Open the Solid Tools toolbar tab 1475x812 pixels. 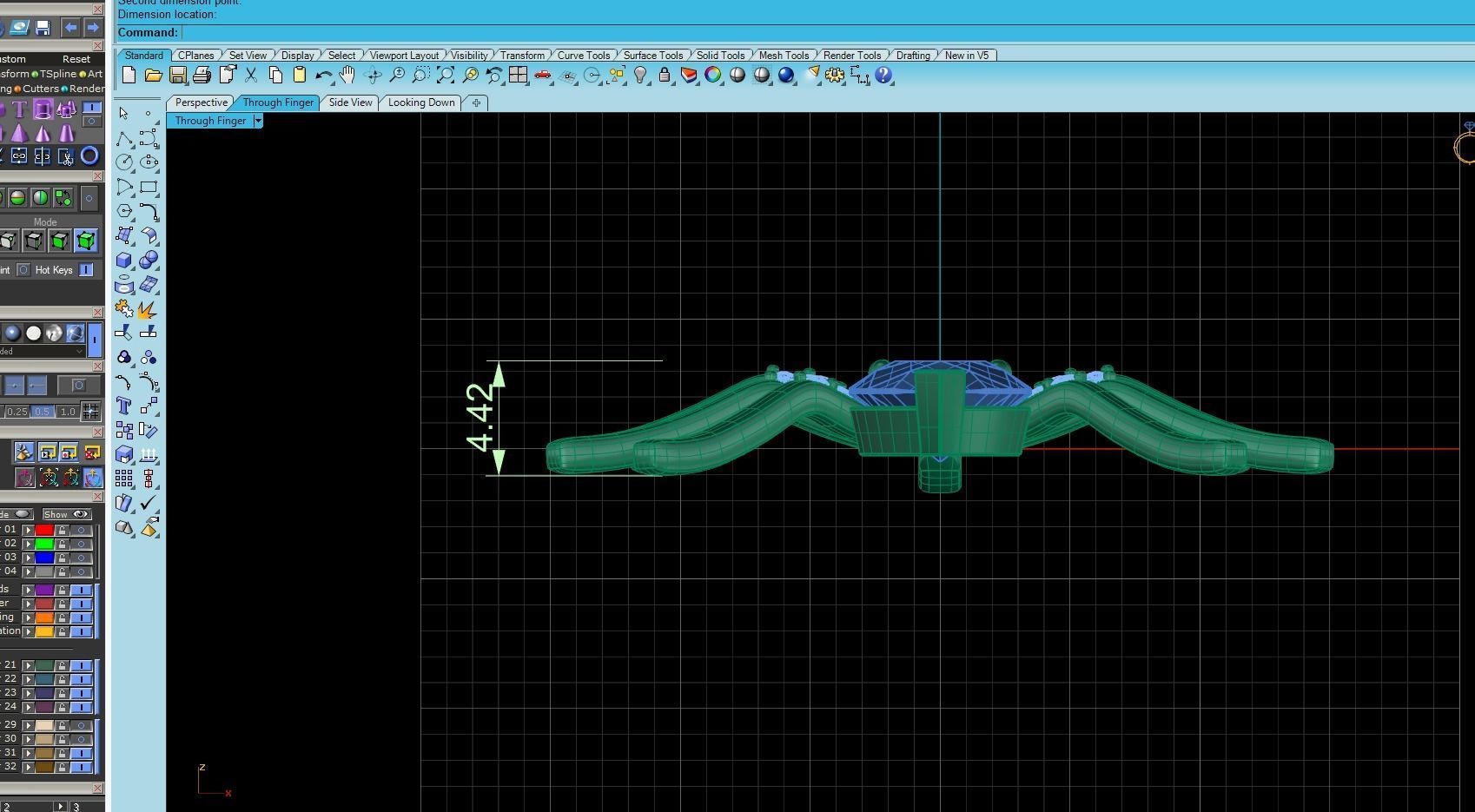[720, 55]
